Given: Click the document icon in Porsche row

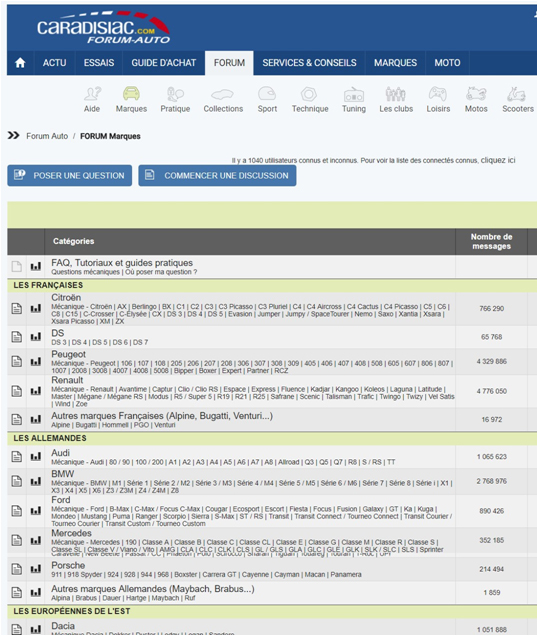Looking at the screenshot, I should tap(17, 569).
